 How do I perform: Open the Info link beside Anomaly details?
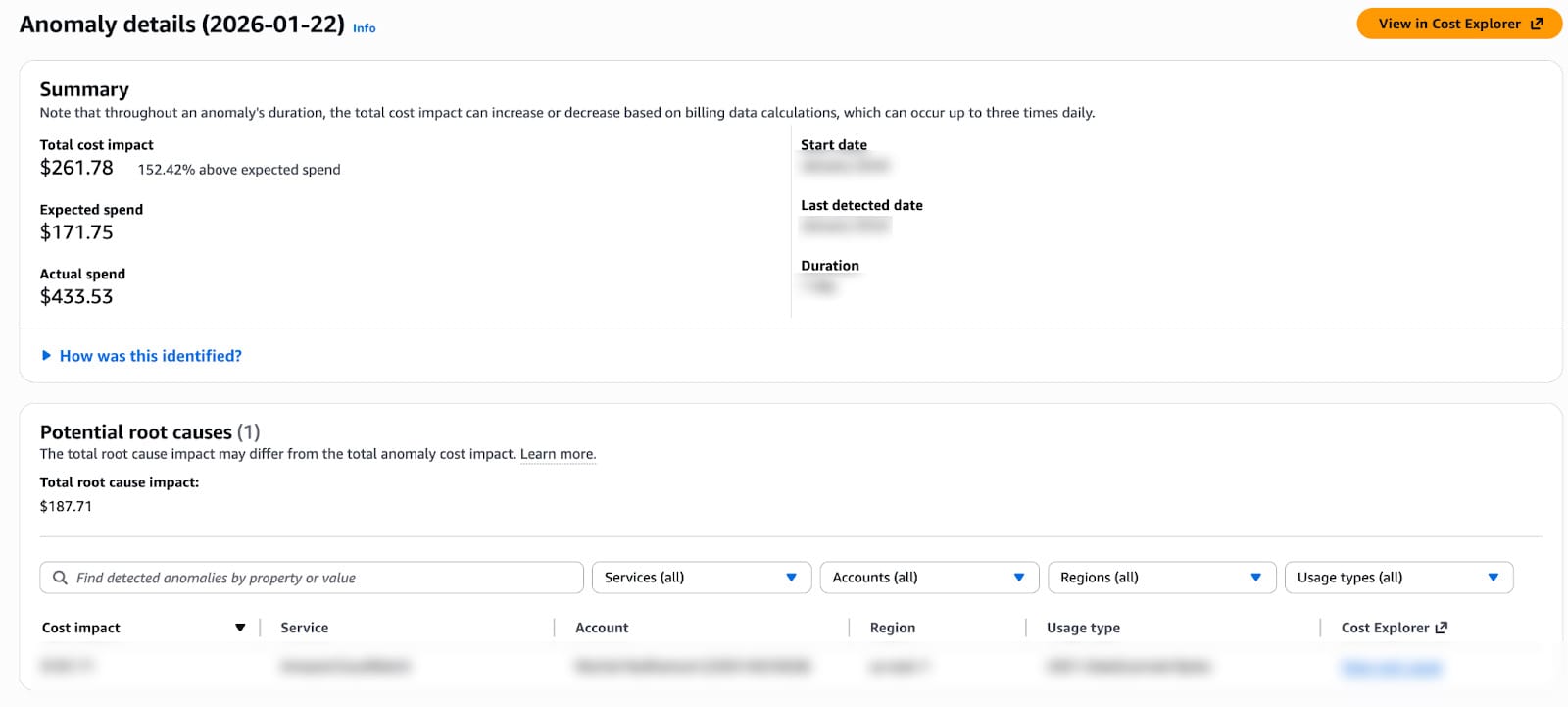[364, 28]
